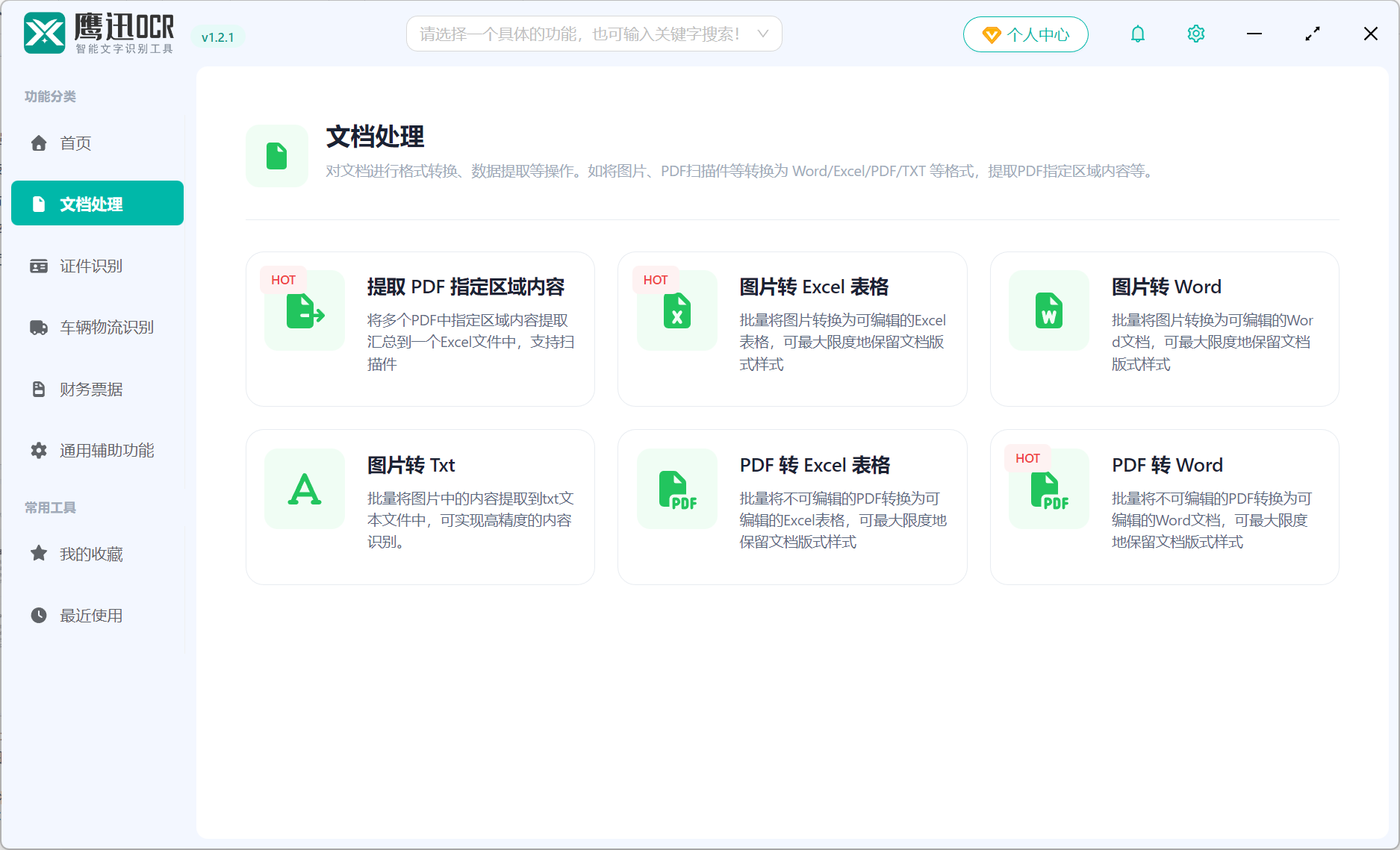Click the receipt icon beside 财务票据
Screen dimensions: 1400x850
pos(39,389)
